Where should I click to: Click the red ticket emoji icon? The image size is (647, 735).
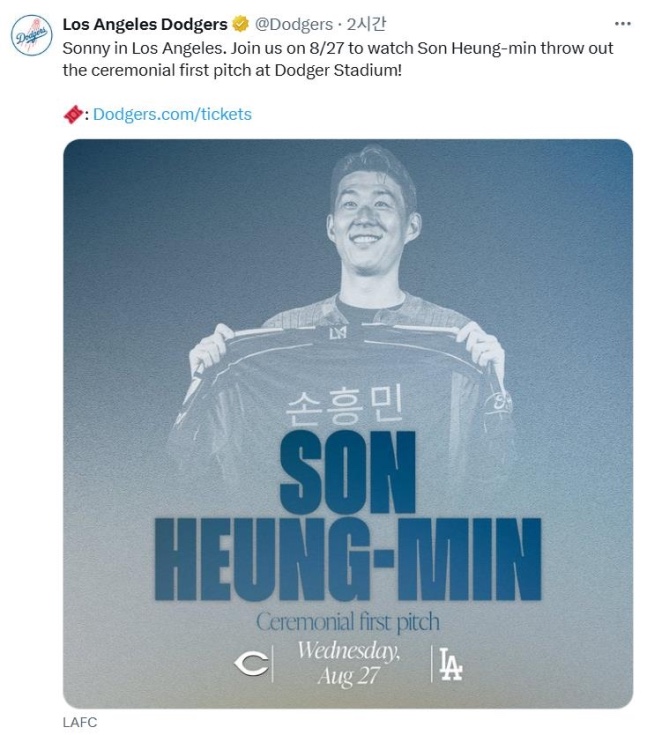tap(73, 114)
